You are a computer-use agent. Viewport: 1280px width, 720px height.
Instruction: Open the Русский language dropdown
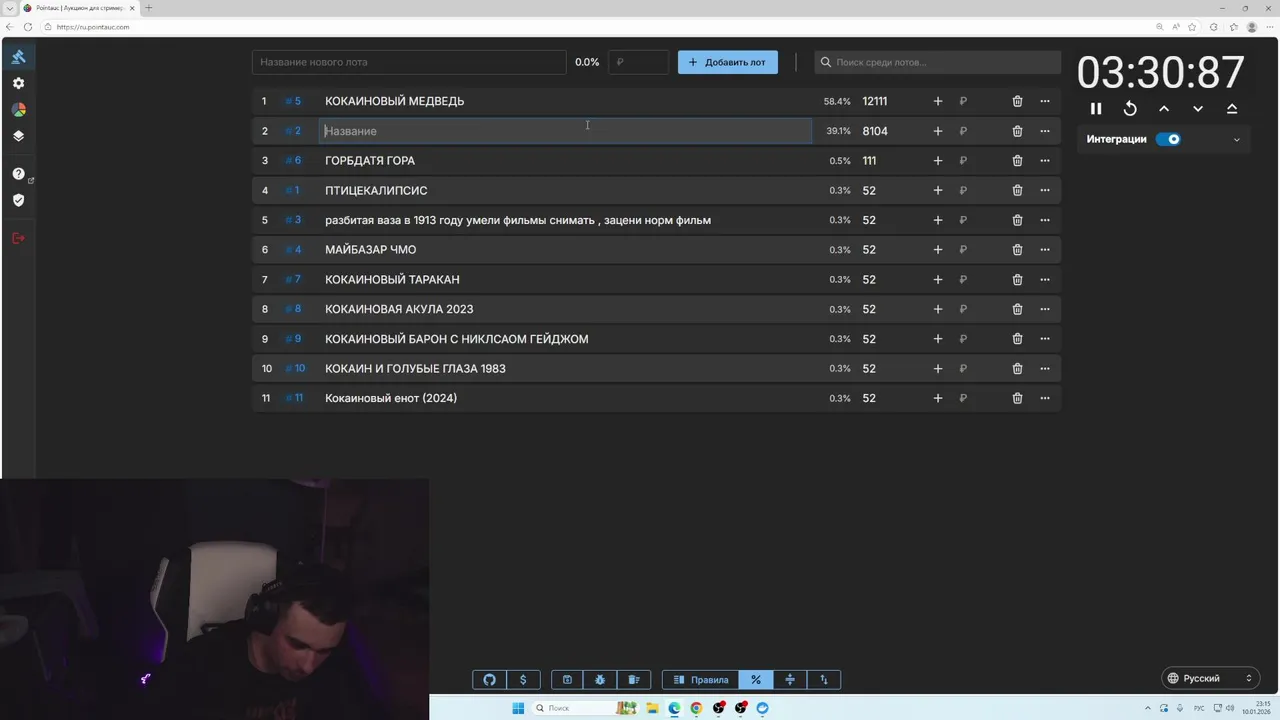1210,678
